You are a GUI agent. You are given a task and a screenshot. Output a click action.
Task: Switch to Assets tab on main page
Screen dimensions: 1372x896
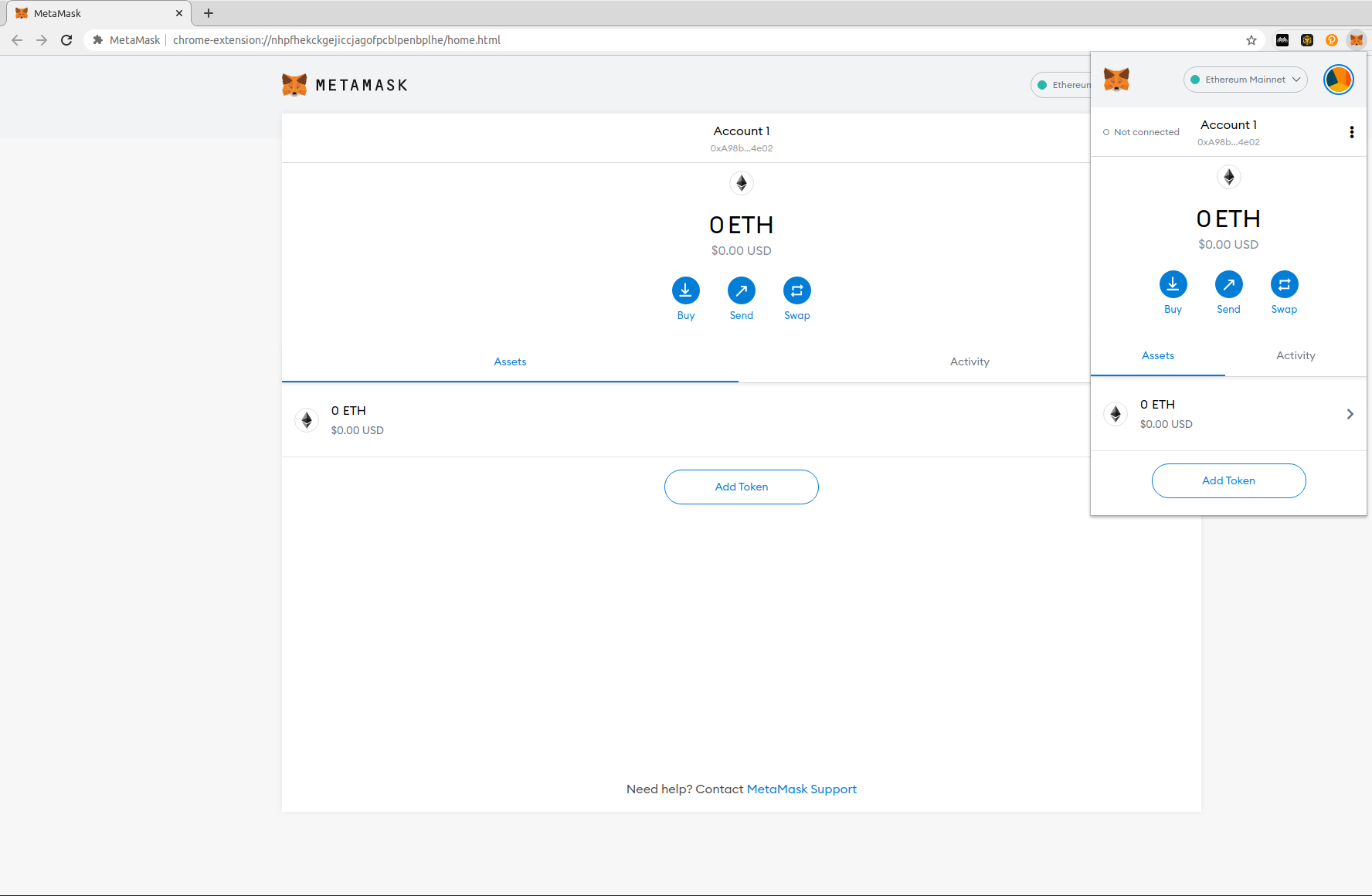510,362
